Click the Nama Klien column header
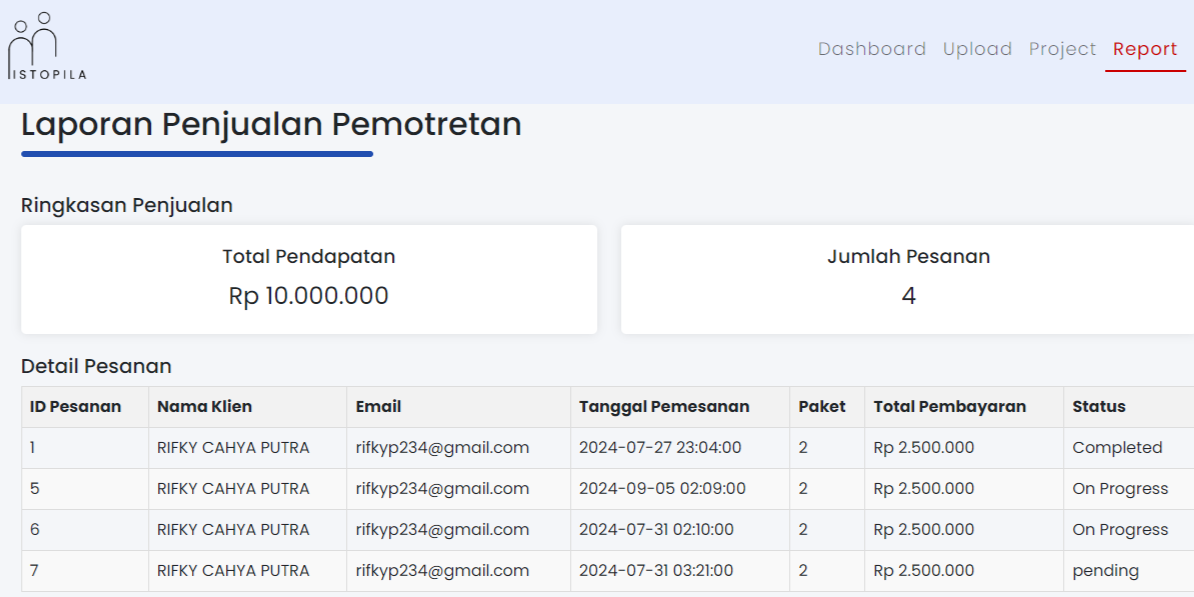Image resolution: width=1194 pixels, height=597 pixels. [x=205, y=407]
